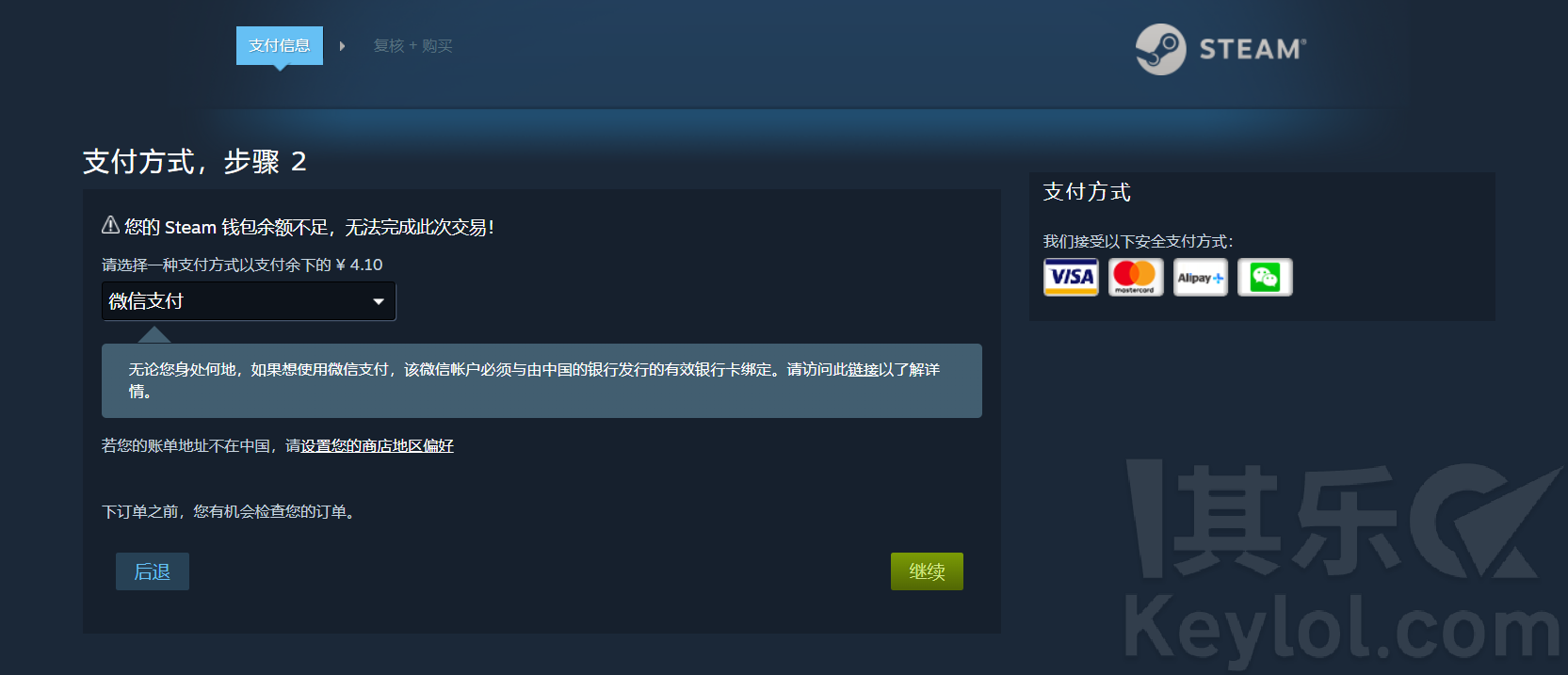Image resolution: width=1568 pixels, height=675 pixels.
Task: Click the Steam logo at top right
Action: [x=1220, y=49]
